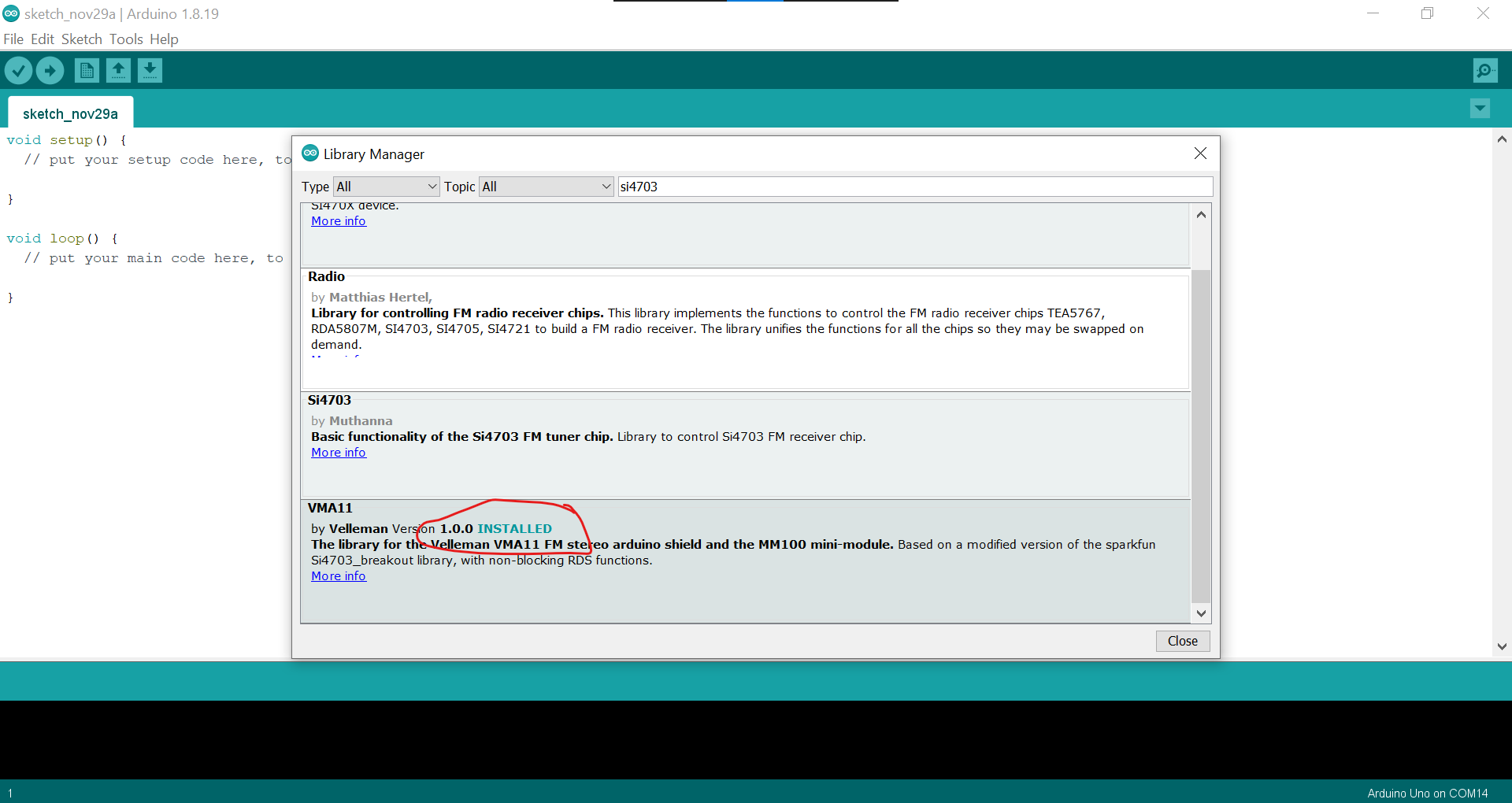Create a new sketch with New icon

pos(87,71)
